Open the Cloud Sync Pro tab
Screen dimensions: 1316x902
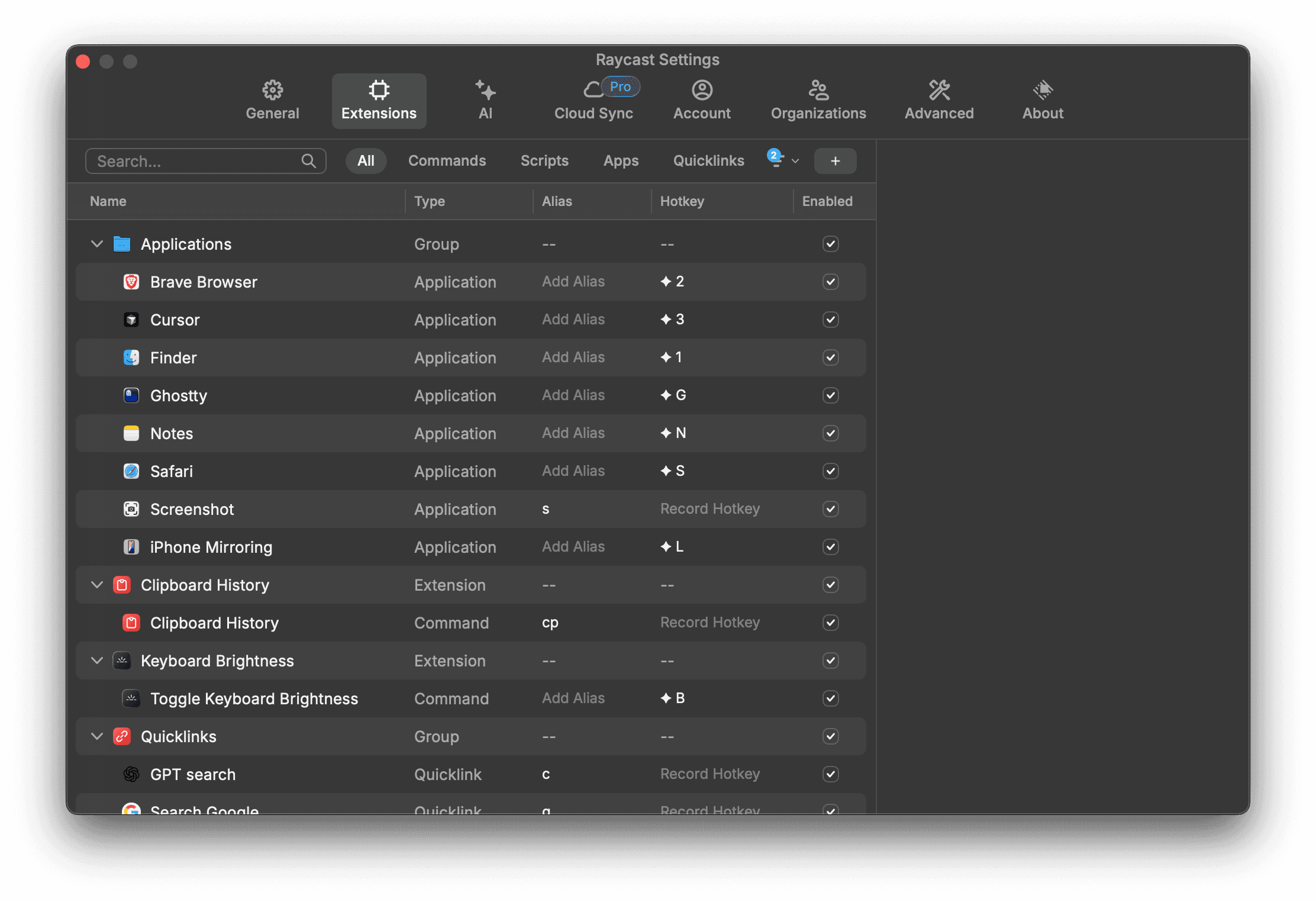click(594, 101)
